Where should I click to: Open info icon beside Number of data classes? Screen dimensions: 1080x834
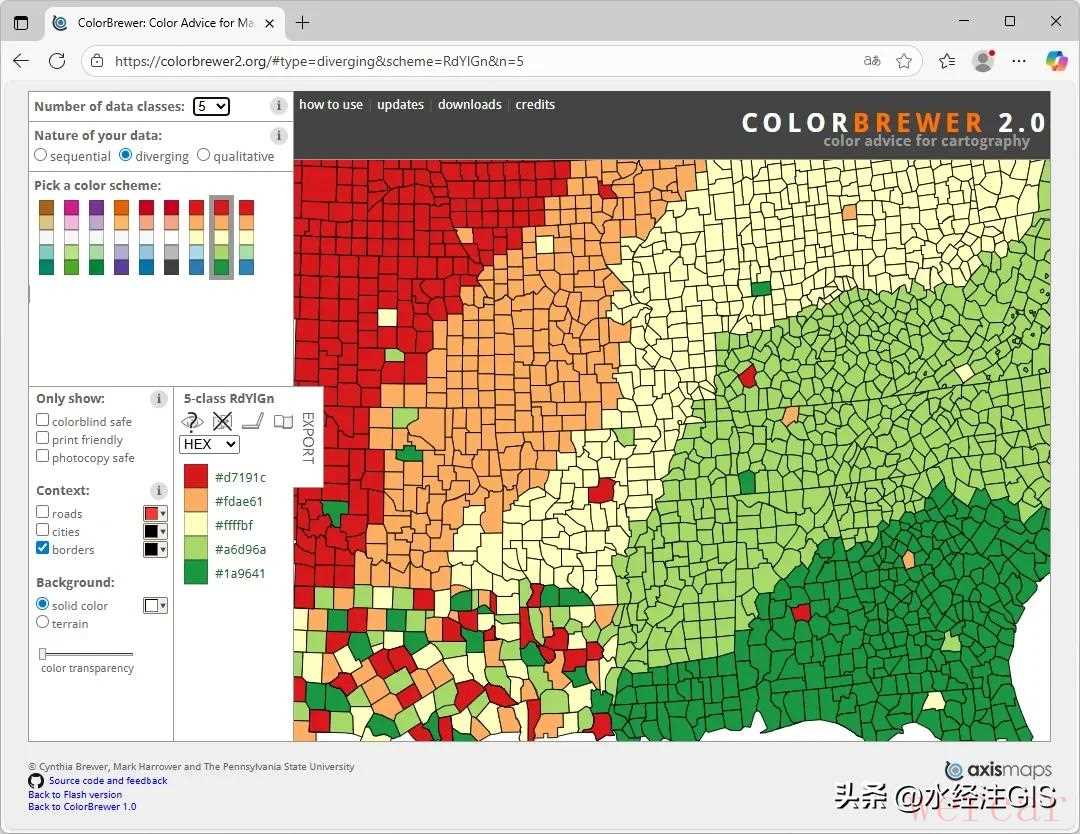click(279, 106)
